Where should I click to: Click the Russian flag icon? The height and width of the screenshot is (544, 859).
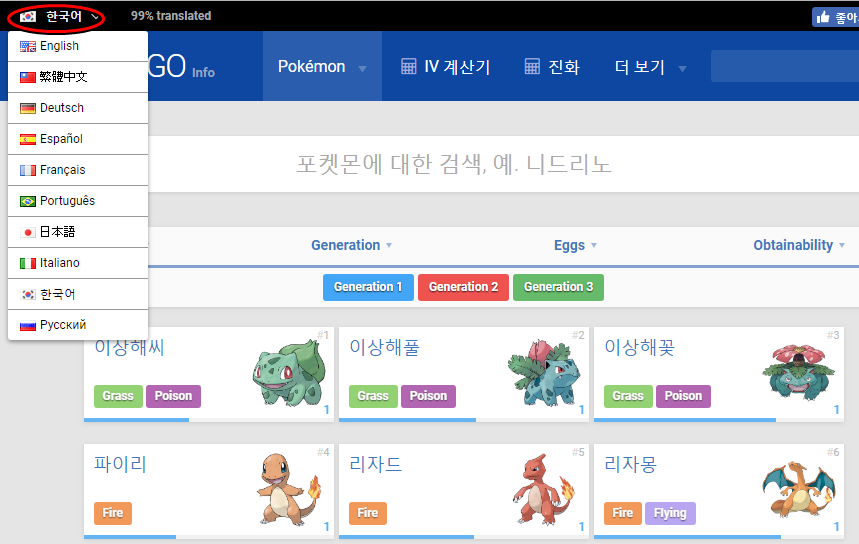(x=28, y=326)
